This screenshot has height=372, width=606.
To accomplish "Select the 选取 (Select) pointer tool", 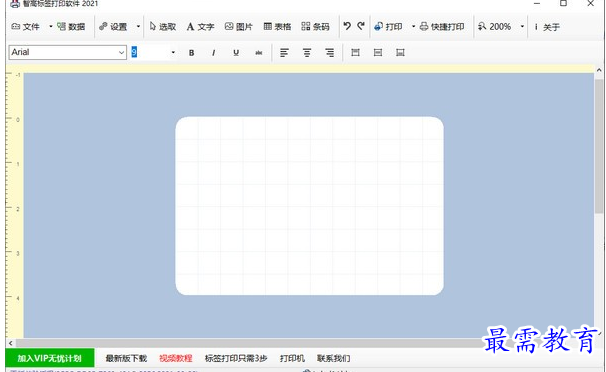I will pos(163,27).
